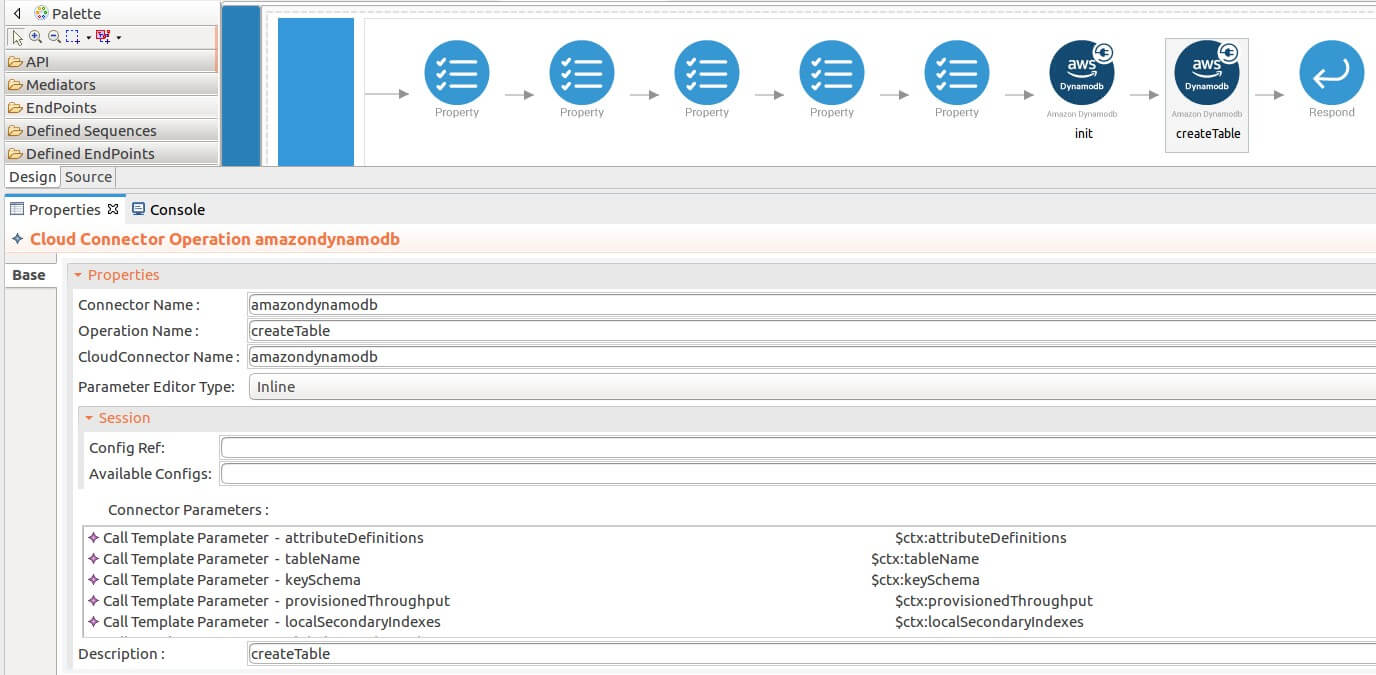The width and height of the screenshot is (1376, 675).
Task: Expand the Defined Sequences palette drawer
Action: pyautogui.click(x=110, y=131)
